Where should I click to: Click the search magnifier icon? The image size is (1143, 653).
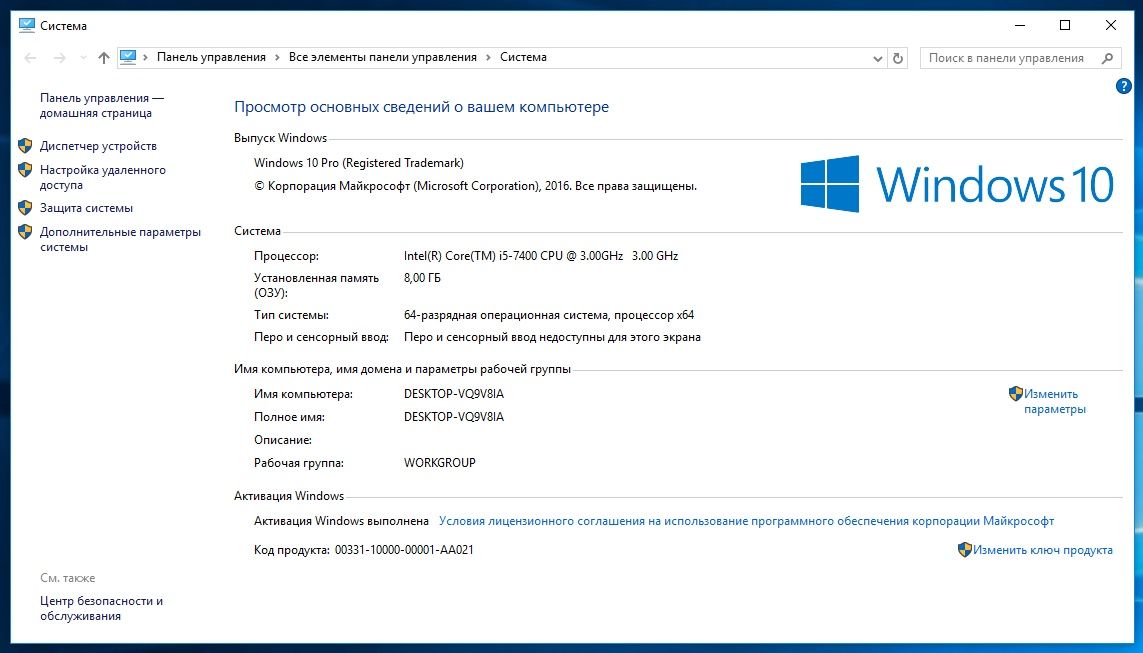[1107, 58]
